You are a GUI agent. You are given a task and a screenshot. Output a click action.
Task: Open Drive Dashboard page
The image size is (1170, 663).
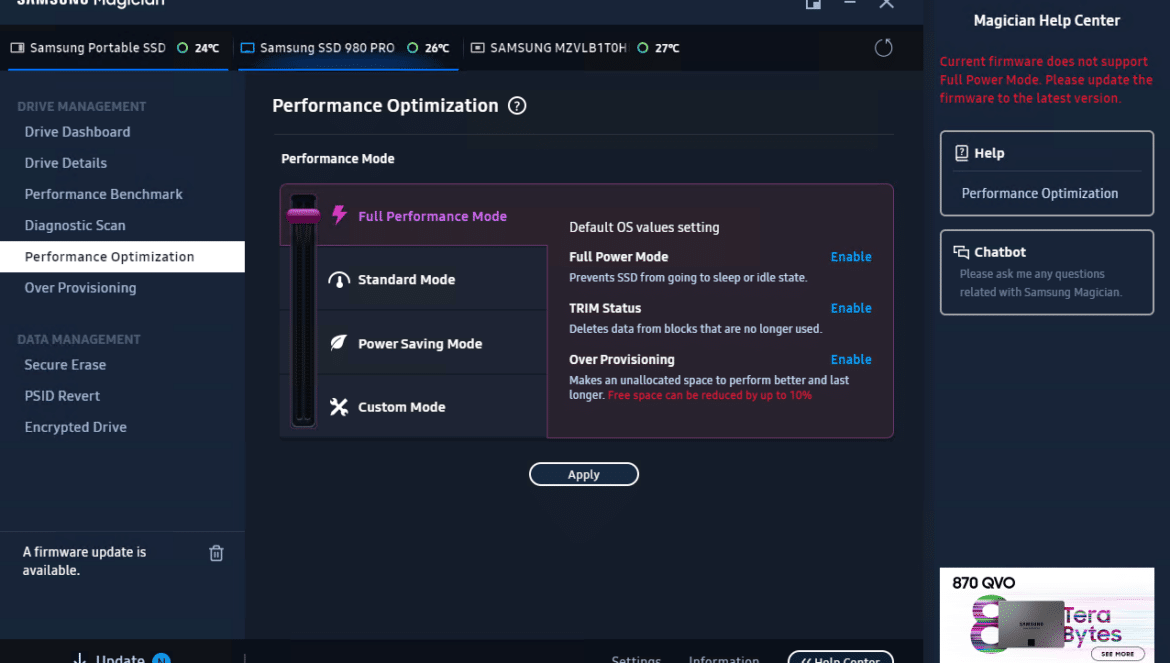coord(78,132)
